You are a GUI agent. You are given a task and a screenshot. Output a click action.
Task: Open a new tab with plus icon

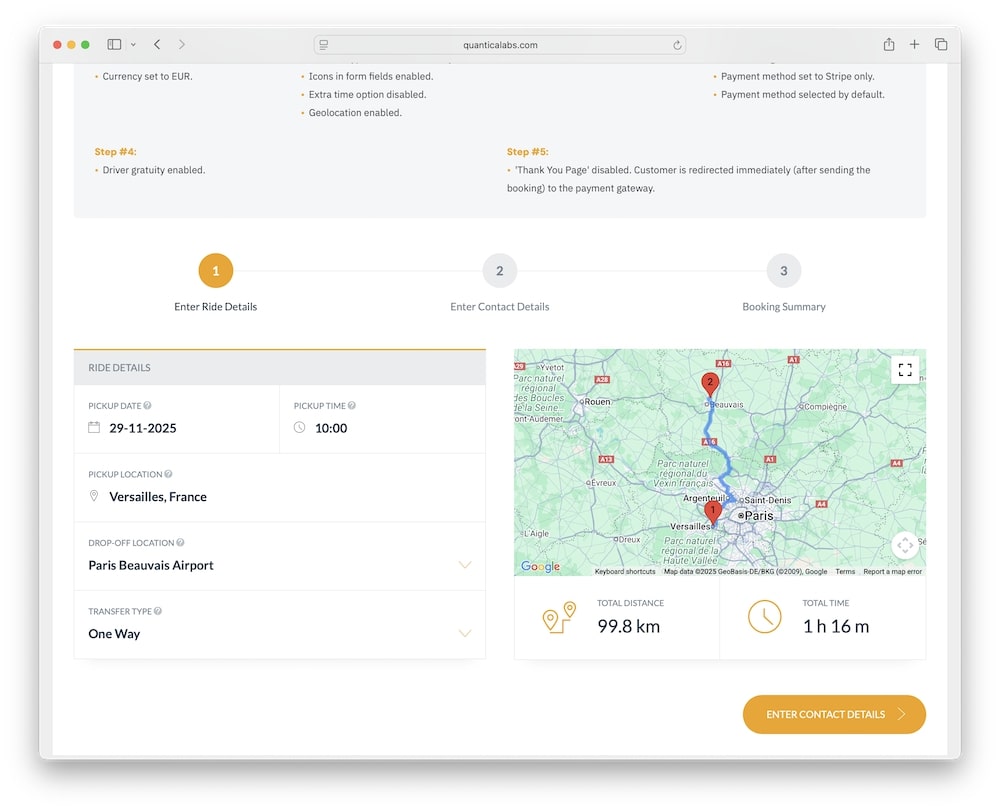(914, 44)
